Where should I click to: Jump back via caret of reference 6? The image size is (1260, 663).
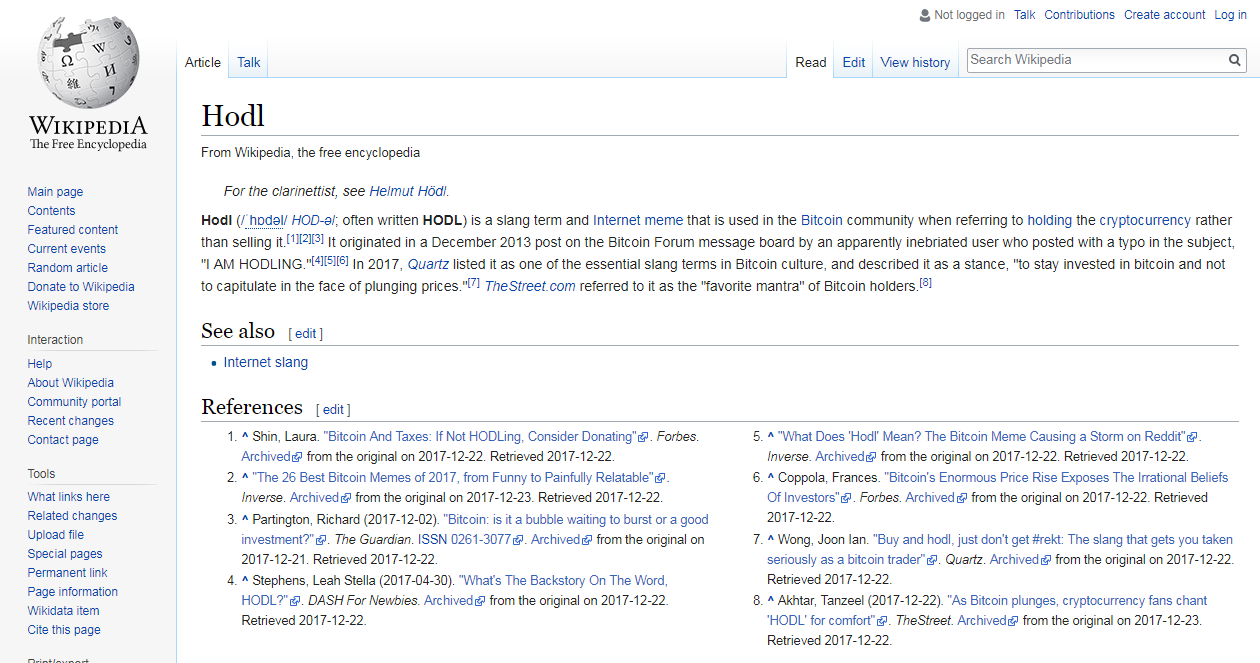(771, 477)
